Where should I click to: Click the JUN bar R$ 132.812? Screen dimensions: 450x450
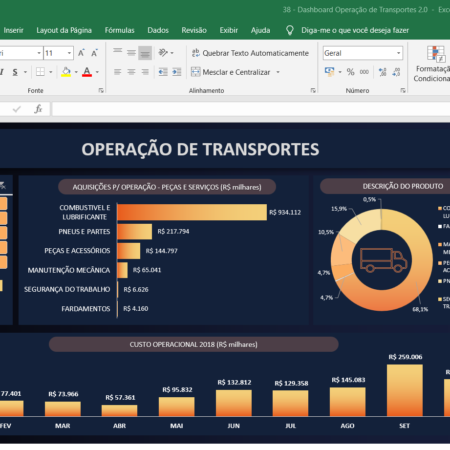point(234,403)
